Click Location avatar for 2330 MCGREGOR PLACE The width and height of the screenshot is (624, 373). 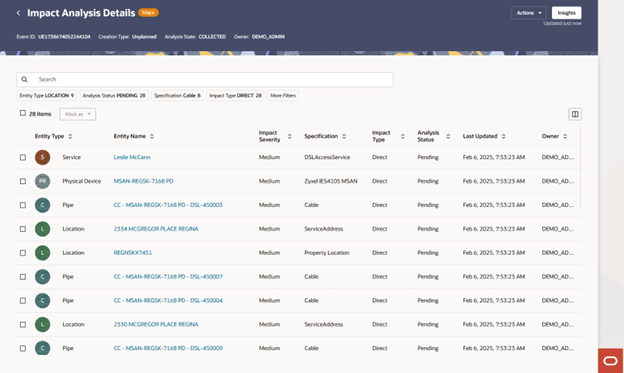[43, 324]
